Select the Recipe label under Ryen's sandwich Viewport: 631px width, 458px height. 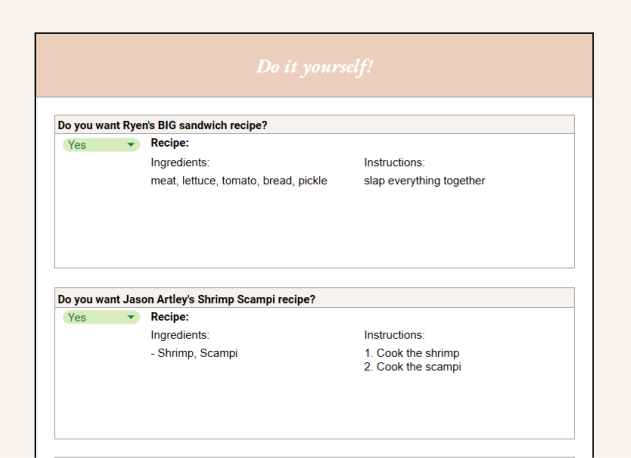tap(170, 143)
